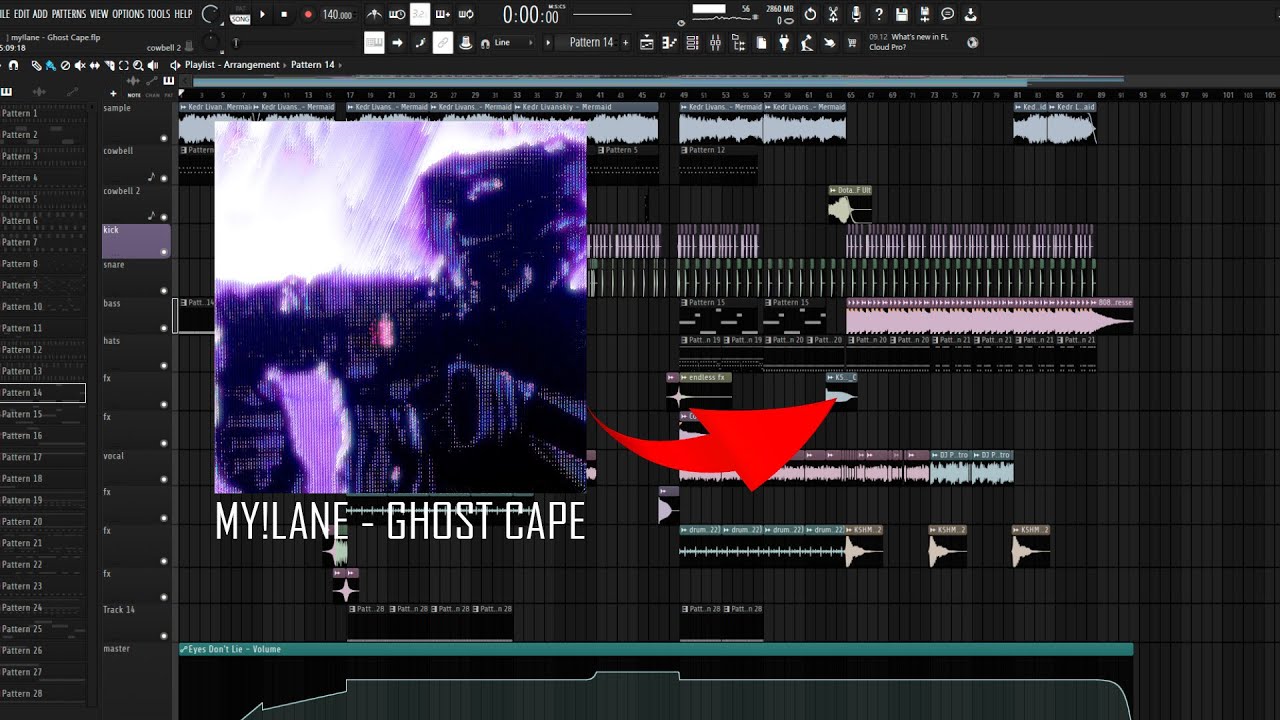The height and width of the screenshot is (720, 1280).
Task: Mute the kick track
Action: coord(164,252)
